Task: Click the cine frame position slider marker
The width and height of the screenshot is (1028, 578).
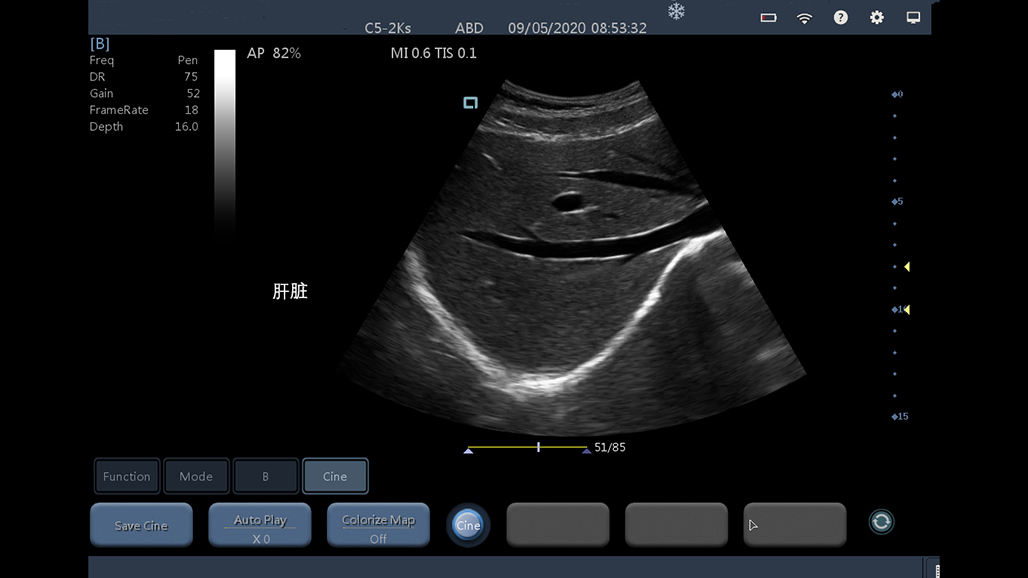Action: (x=538, y=447)
